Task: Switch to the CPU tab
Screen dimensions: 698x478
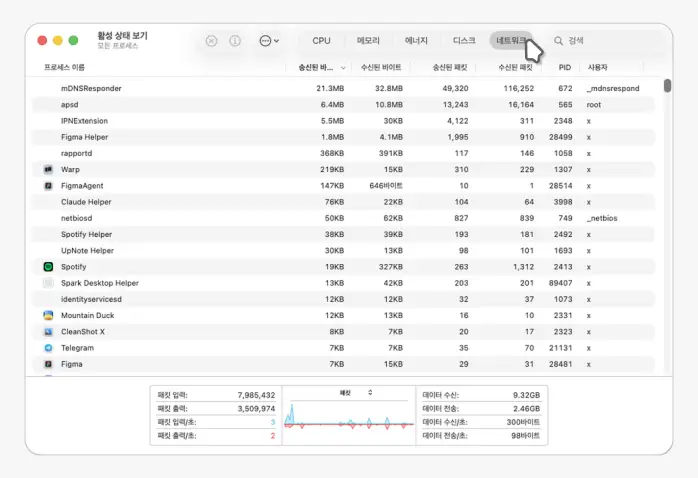Action: (x=321, y=41)
